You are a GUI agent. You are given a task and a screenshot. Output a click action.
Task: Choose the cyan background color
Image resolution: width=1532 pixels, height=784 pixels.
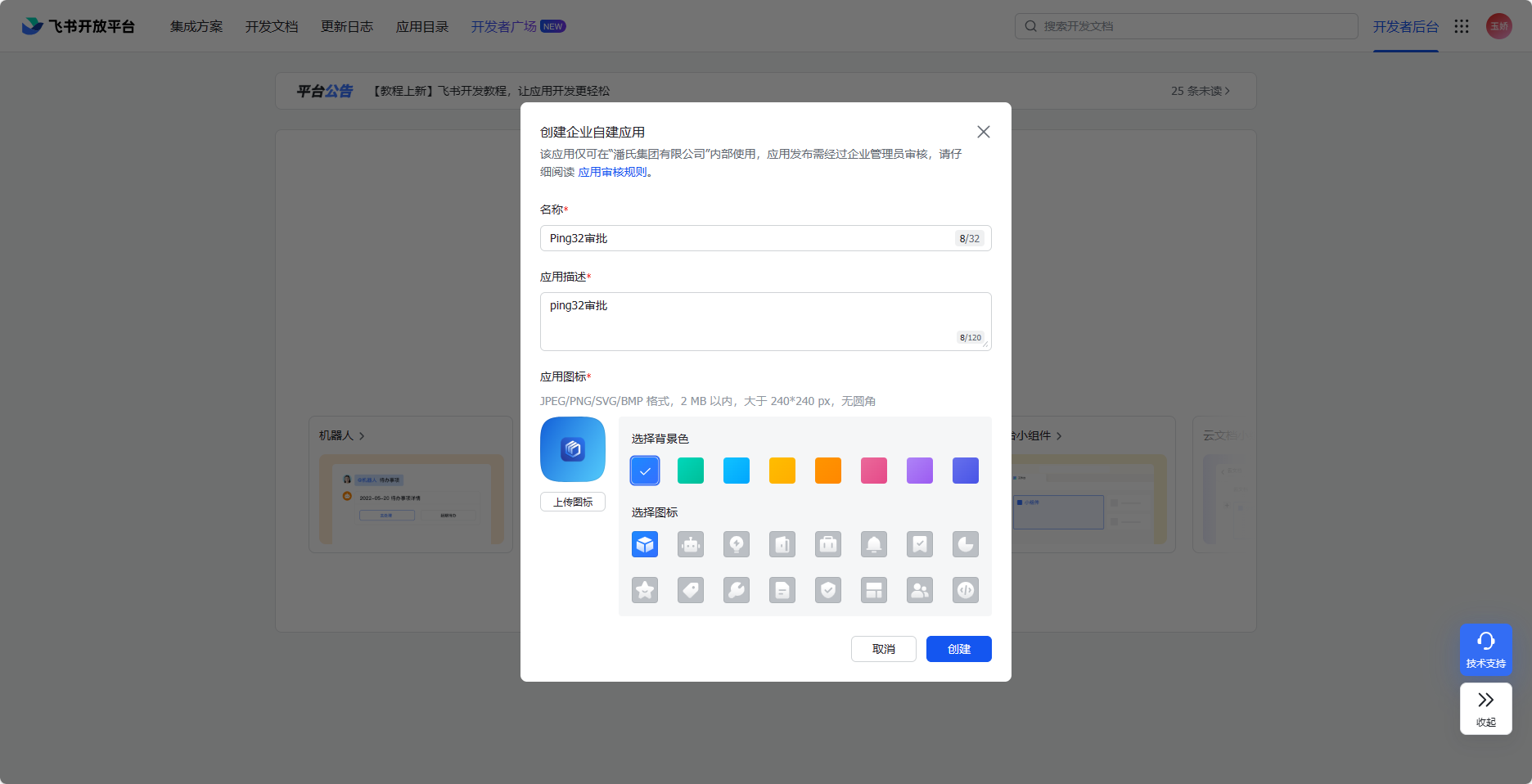click(737, 471)
